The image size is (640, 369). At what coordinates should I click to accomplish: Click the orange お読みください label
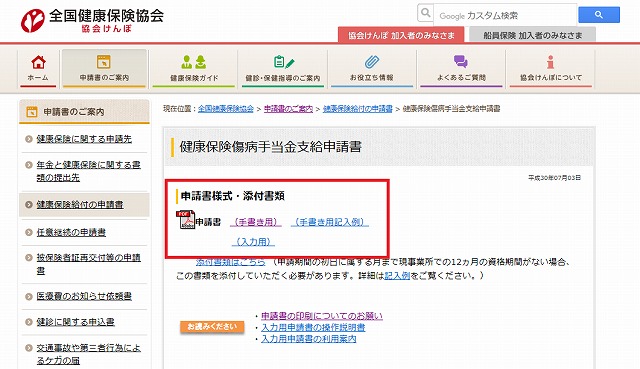coord(212,327)
